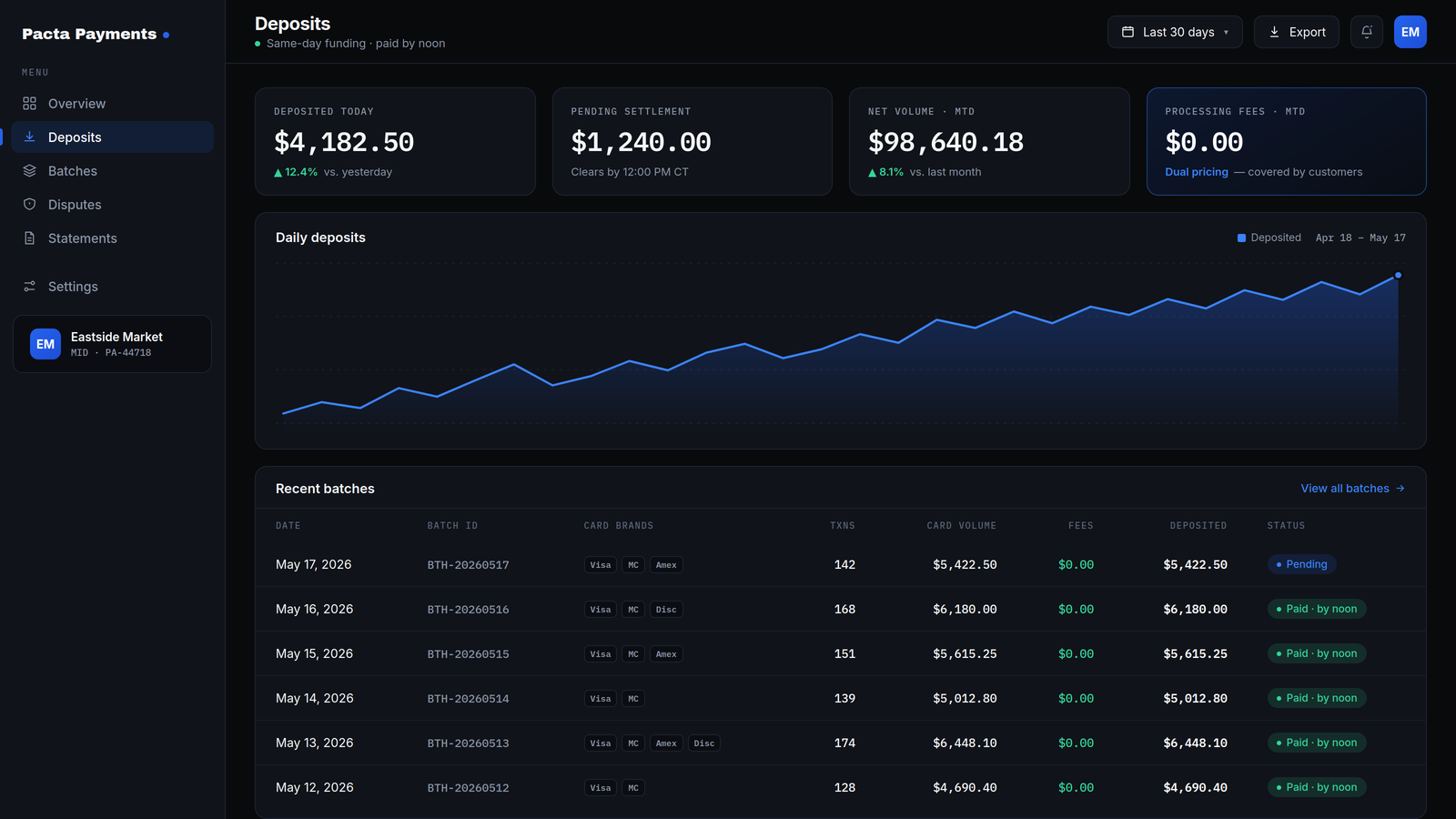Screen dimensions: 1456x819
Task: Click the TXNS column header
Action: point(843,526)
